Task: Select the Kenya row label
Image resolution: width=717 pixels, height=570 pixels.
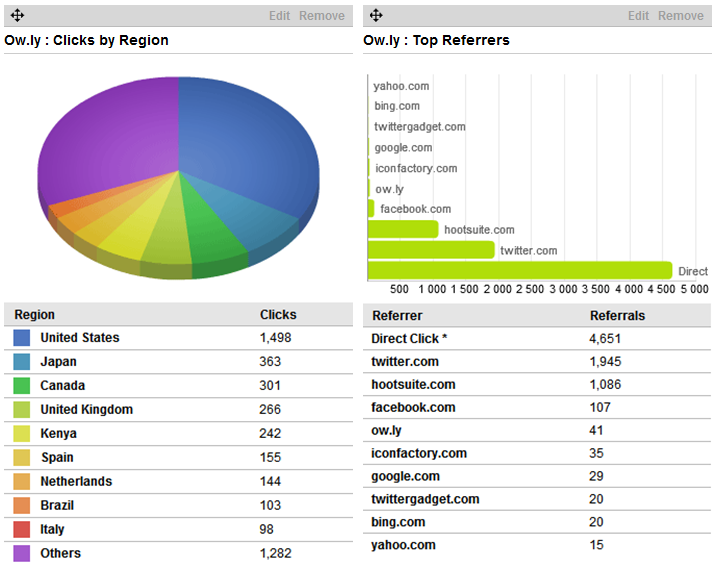Action: 59,433
